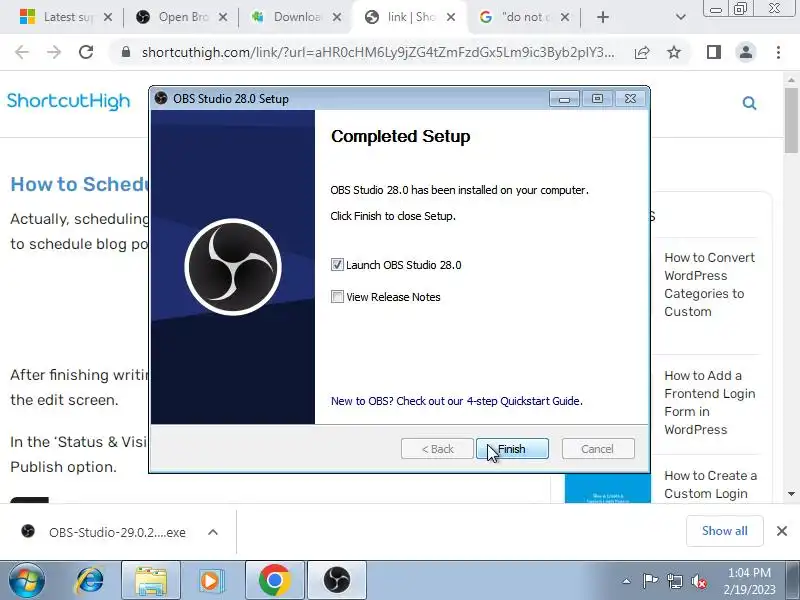This screenshot has height=600, width=800.
Task: Click the Finish button in OBS Setup
Action: [x=512, y=449]
